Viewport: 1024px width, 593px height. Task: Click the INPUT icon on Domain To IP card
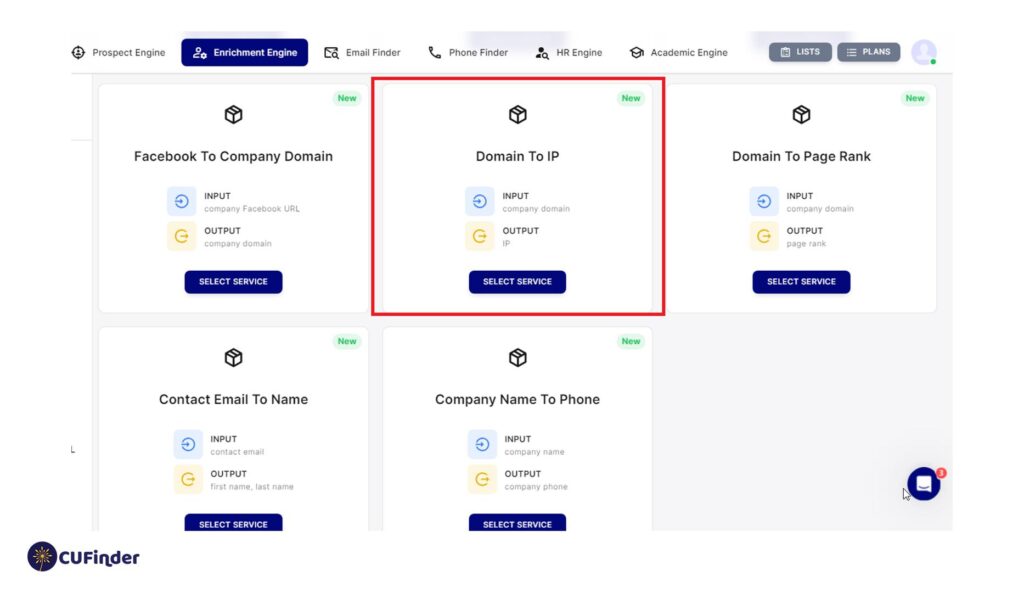(480, 202)
